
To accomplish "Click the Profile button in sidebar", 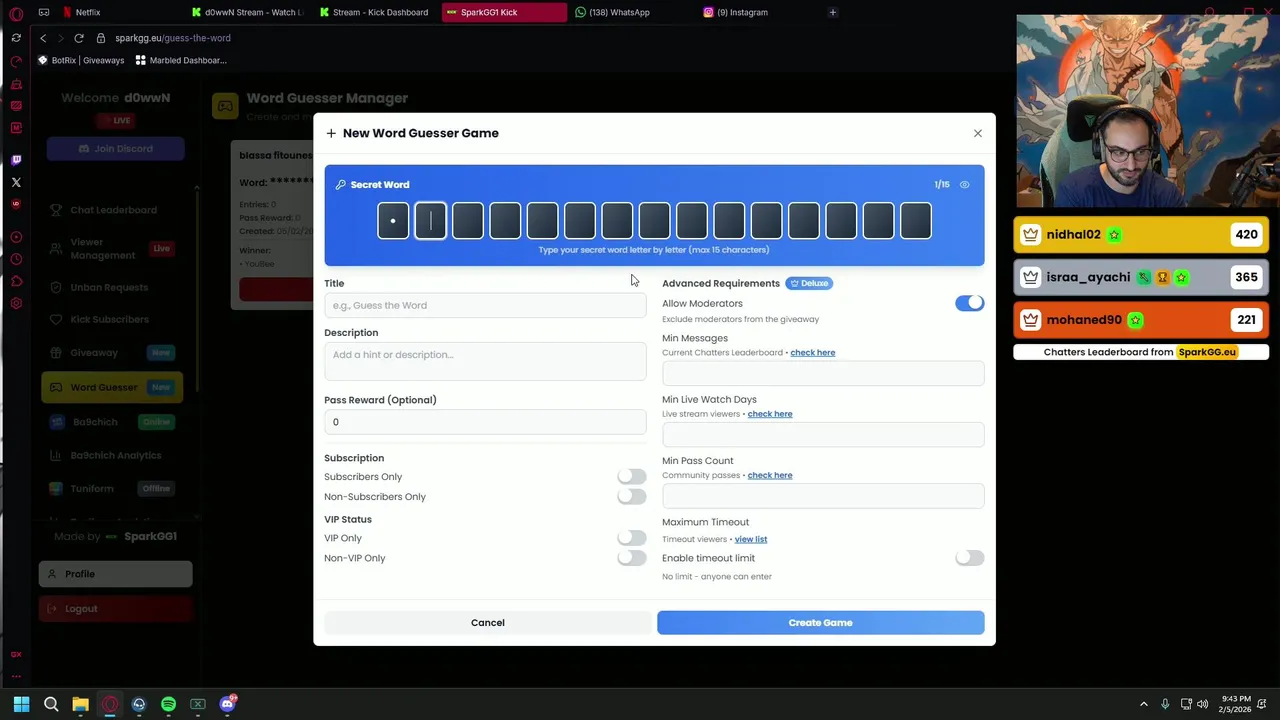I will [x=115, y=574].
